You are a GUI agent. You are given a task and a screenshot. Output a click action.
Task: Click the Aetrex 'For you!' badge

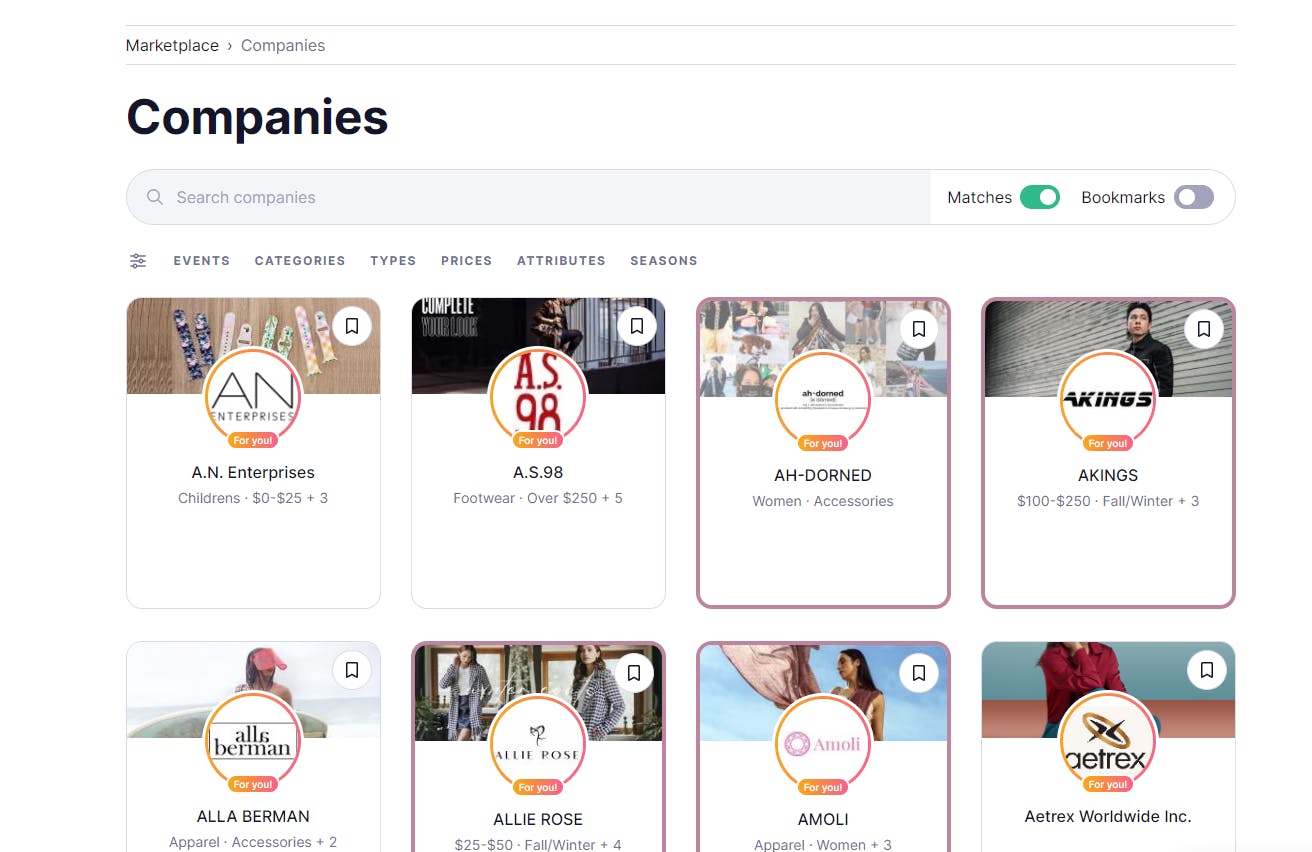point(1108,784)
